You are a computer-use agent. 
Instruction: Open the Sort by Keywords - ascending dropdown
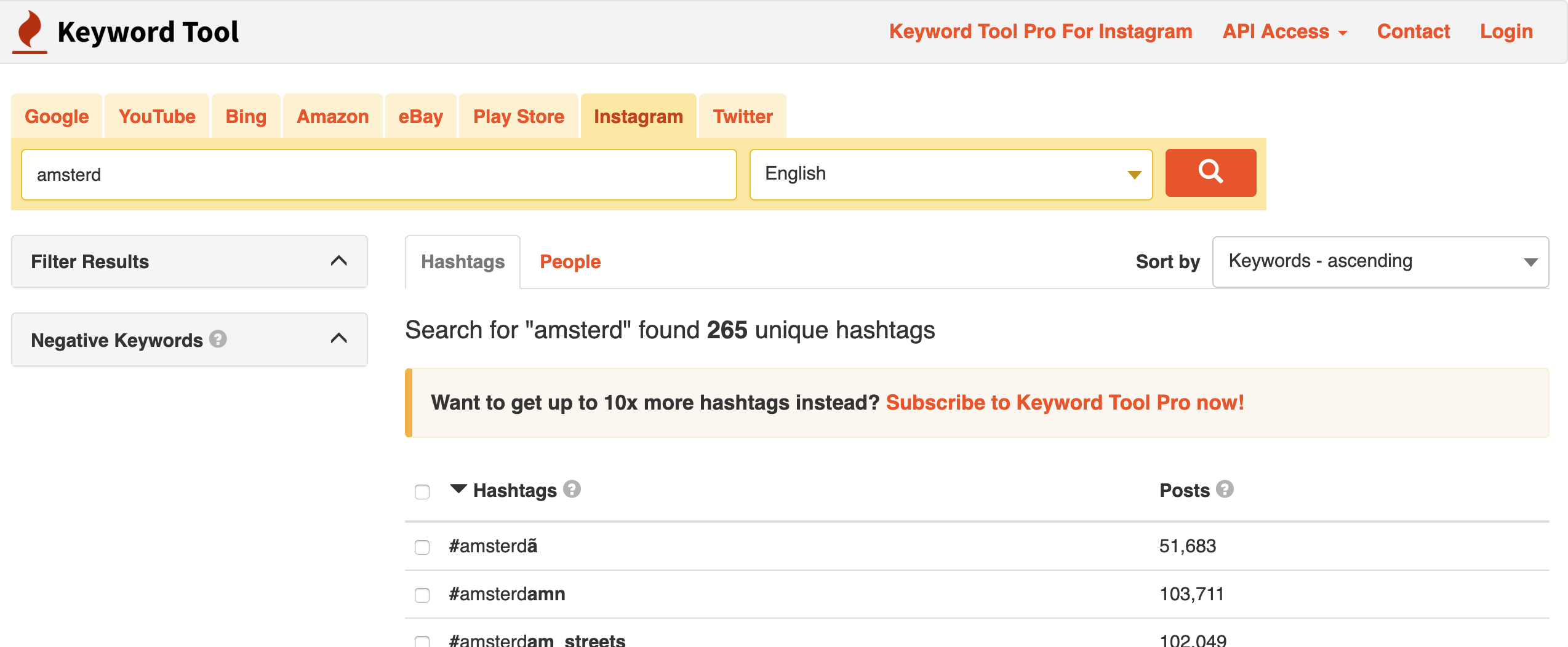pos(1380,261)
